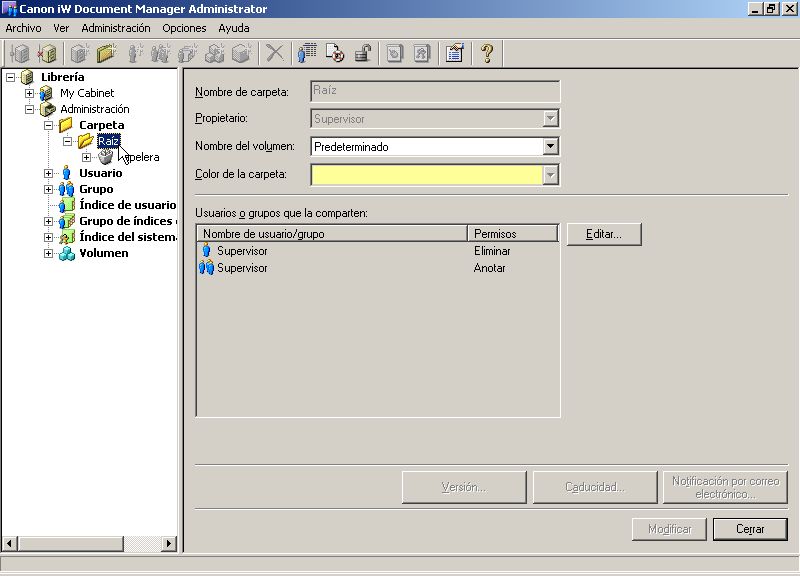800x576 pixels.
Task: Click the new folder toolbar icon
Action: coord(107,53)
